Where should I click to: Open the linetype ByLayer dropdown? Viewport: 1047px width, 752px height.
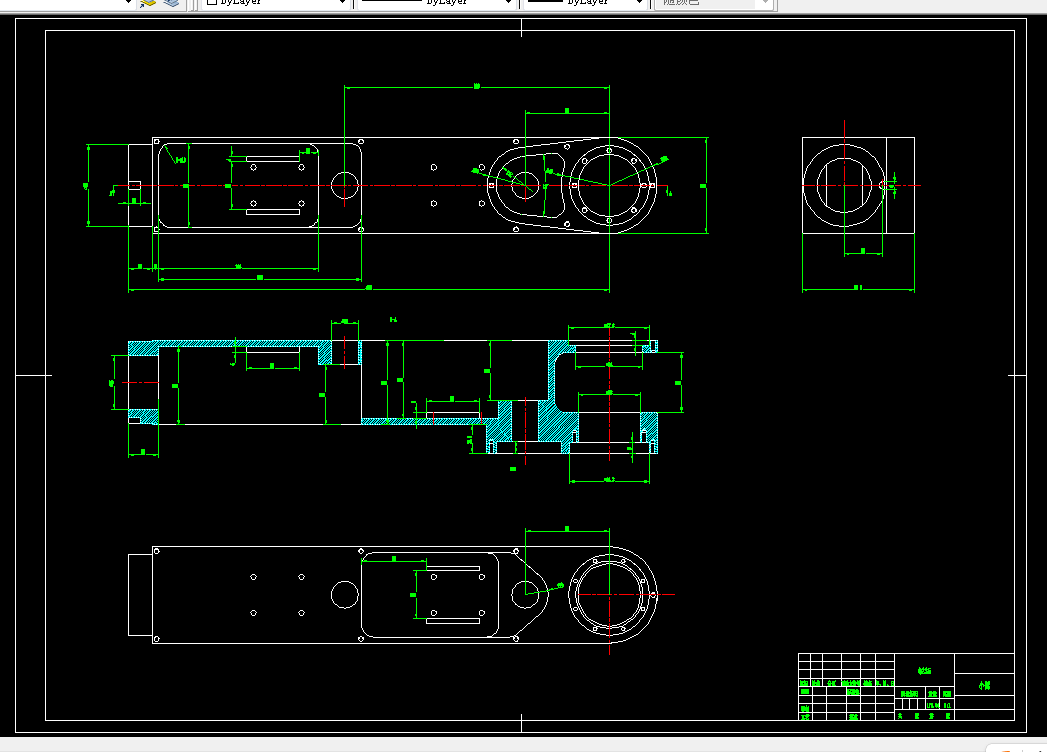pyautogui.click(x=436, y=3)
